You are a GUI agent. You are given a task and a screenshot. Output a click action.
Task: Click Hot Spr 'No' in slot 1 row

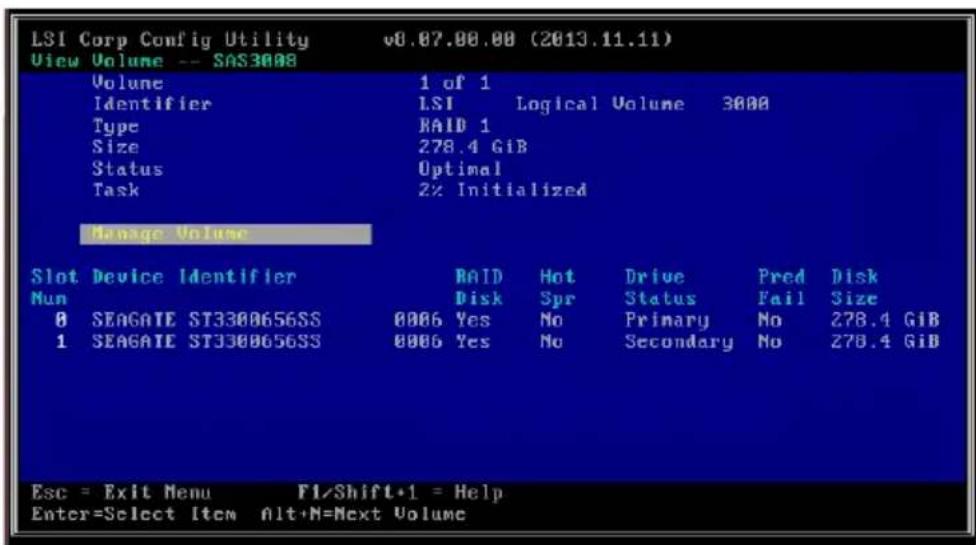click(551, 342)
